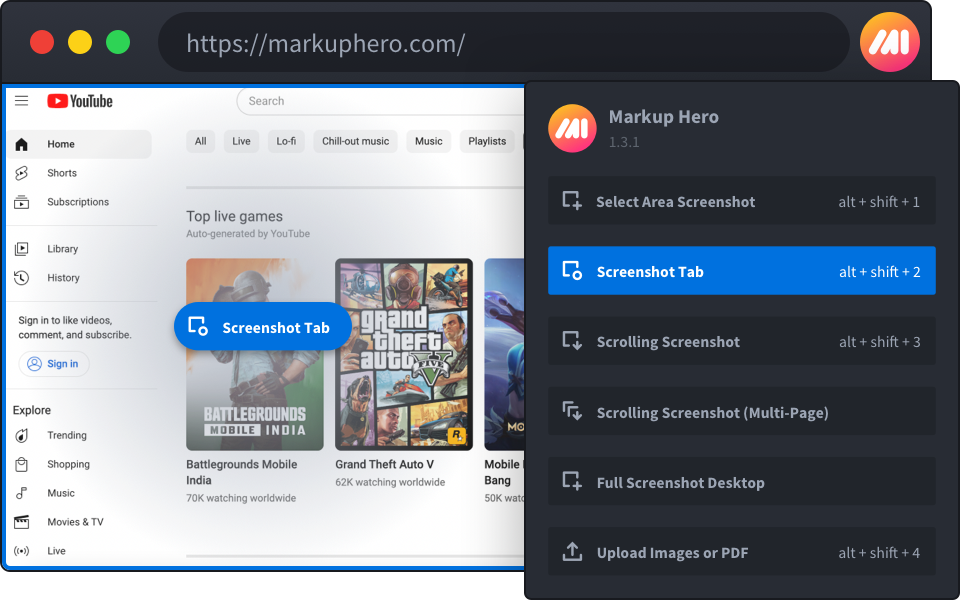
Task: Click the Markup Hero logo in popup header
Action: point(572,128)
